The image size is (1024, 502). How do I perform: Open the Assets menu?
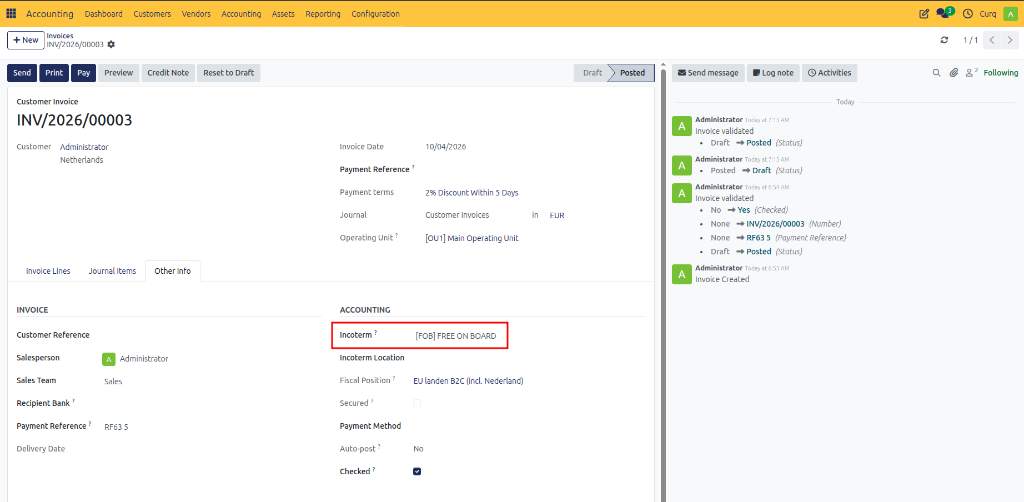(283, 14)
